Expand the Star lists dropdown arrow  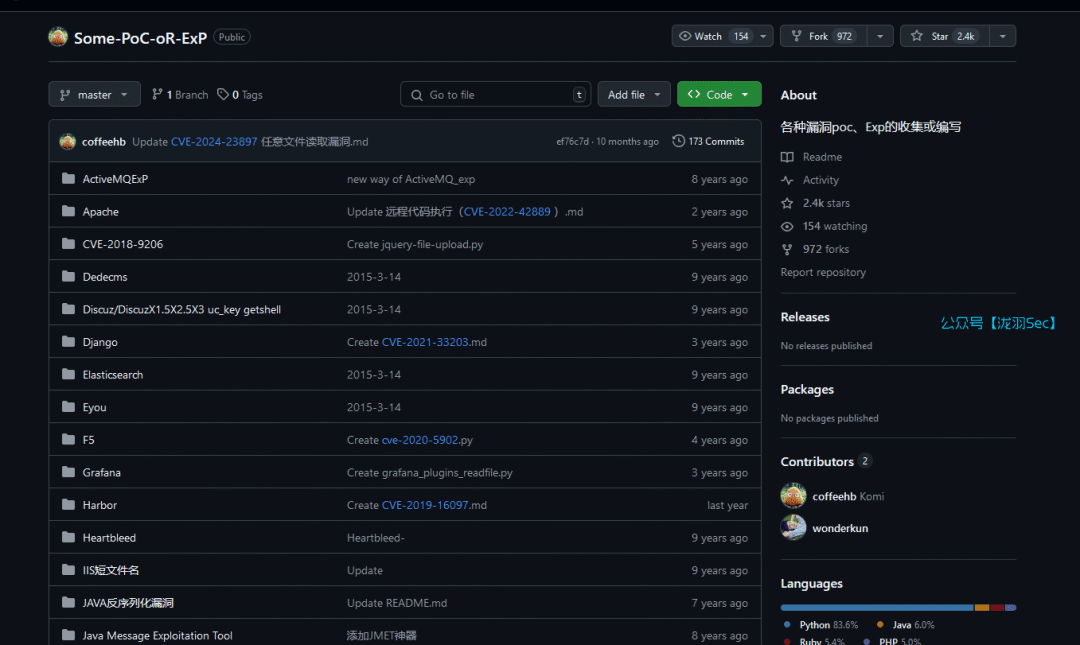(1003, 36)
